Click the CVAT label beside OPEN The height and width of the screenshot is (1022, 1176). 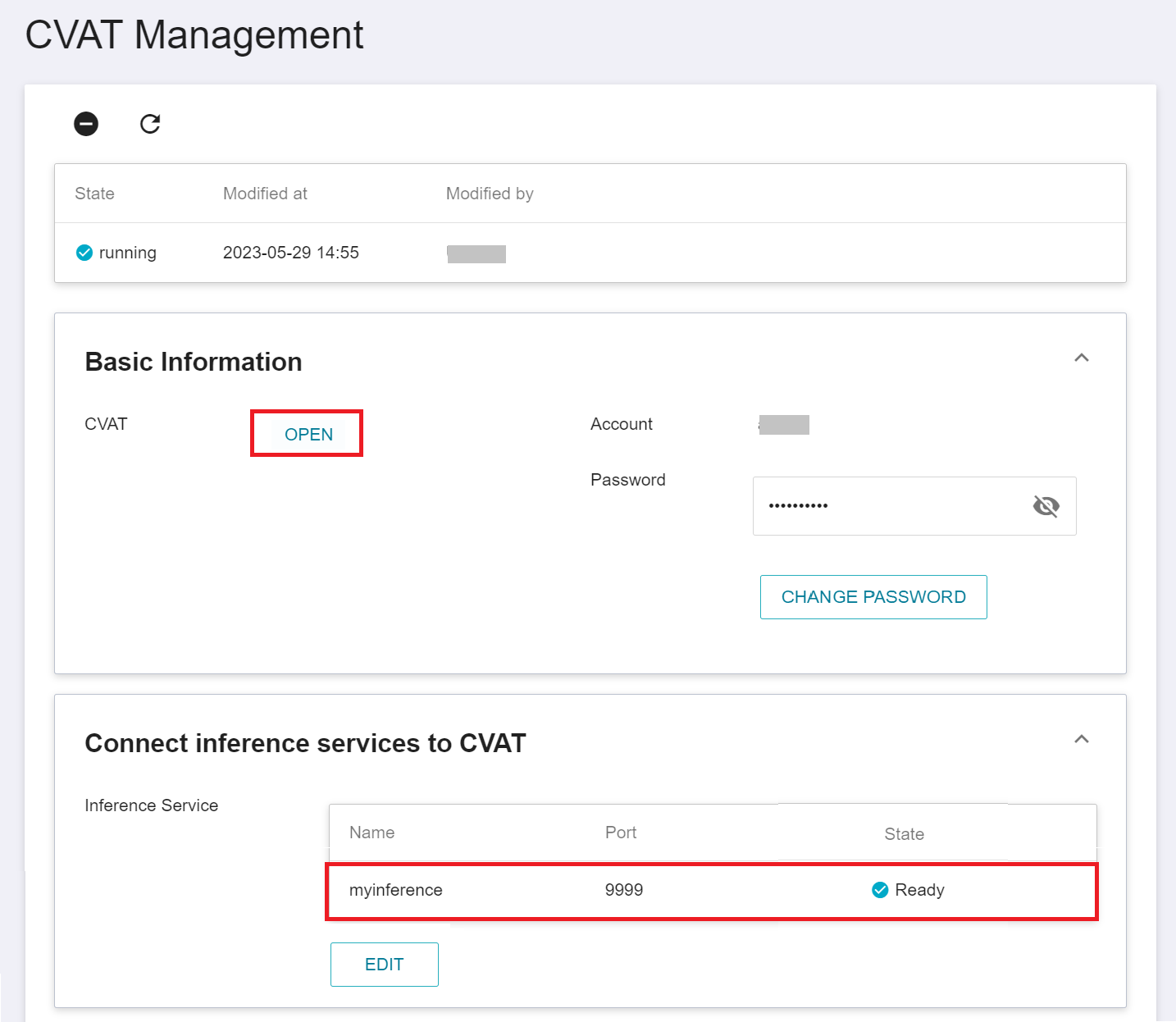(x=106, y=424)
